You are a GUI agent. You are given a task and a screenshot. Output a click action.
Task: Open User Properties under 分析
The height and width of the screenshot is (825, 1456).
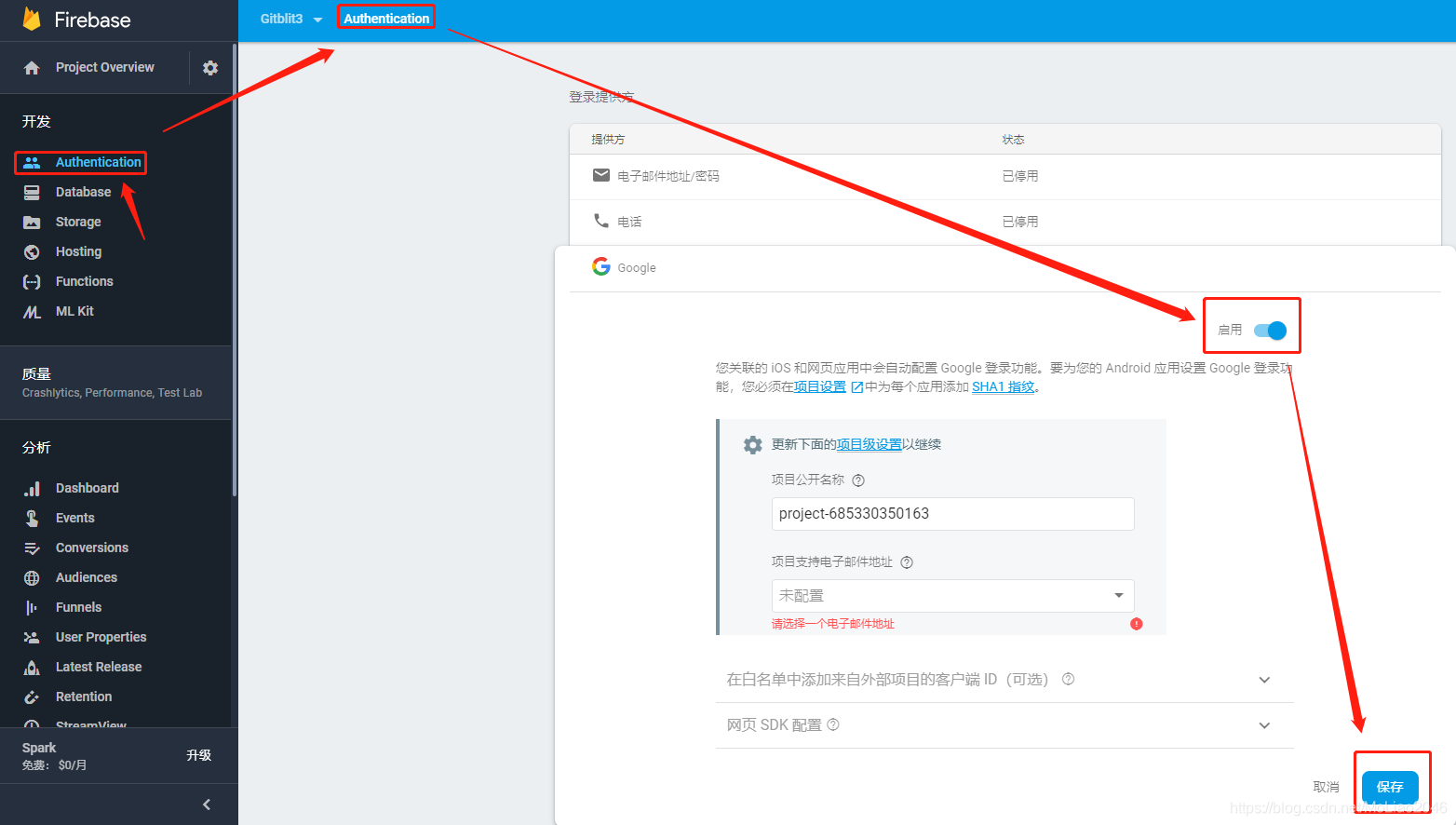(x=101, y=637)
